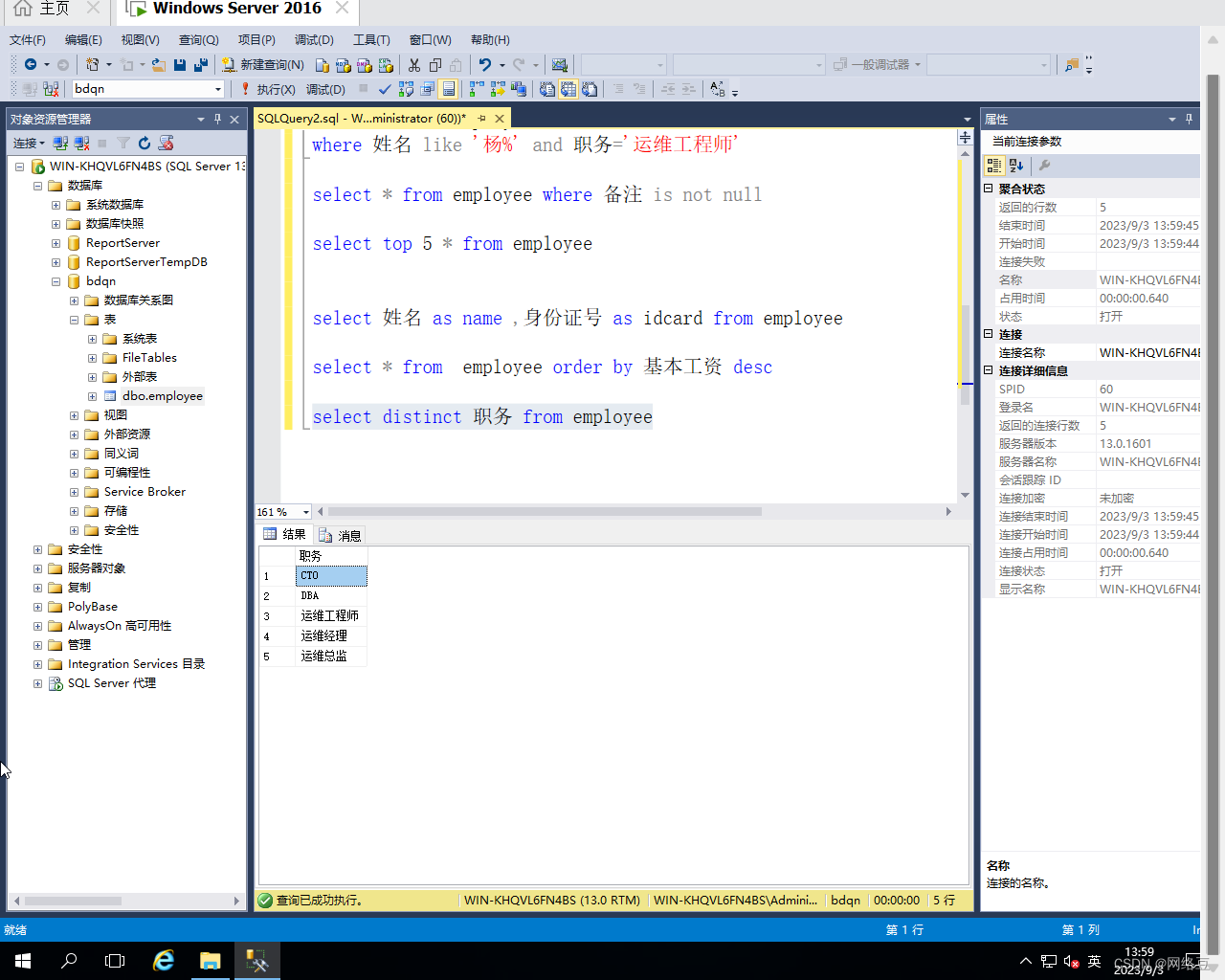The width and height of the screenshot is (1225, 980).
Task: Click the DMX query icon
Action: (365, 64)
